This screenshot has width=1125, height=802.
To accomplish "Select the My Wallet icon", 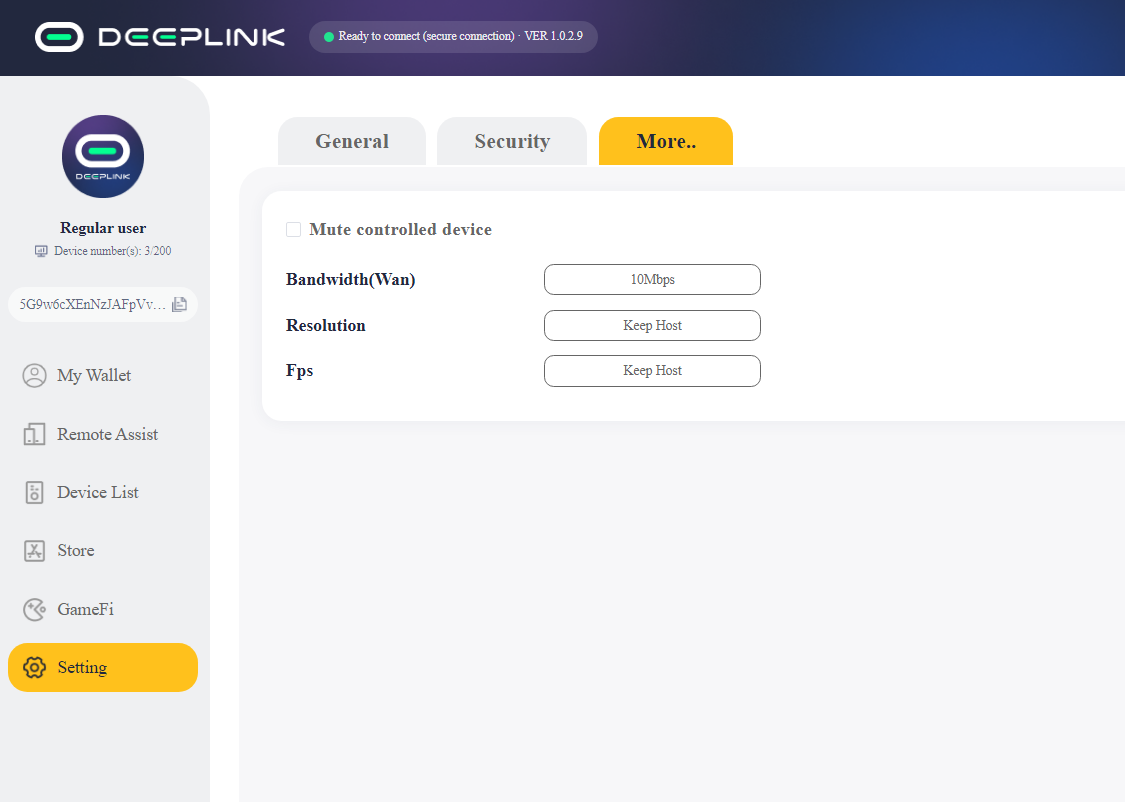I will pyautogui.click(x=36, y=375).
